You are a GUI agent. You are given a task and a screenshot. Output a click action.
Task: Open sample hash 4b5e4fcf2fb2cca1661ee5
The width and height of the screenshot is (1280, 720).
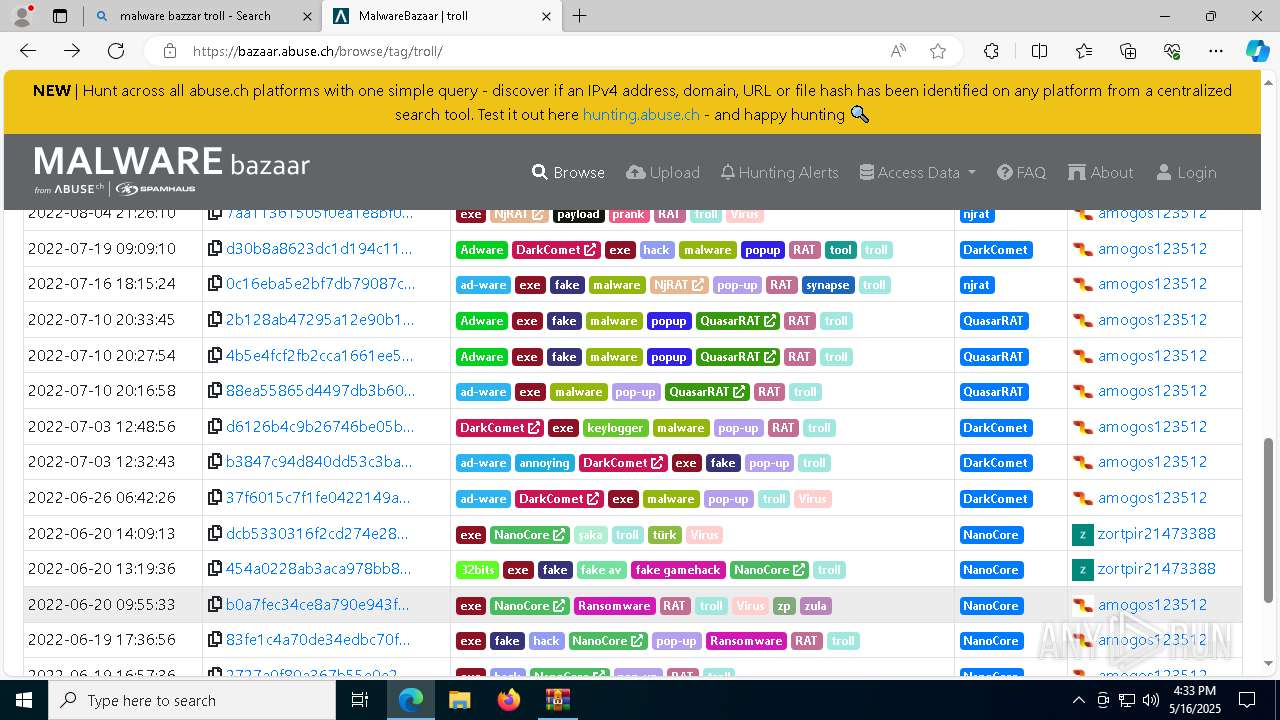(x=319, y=355)
